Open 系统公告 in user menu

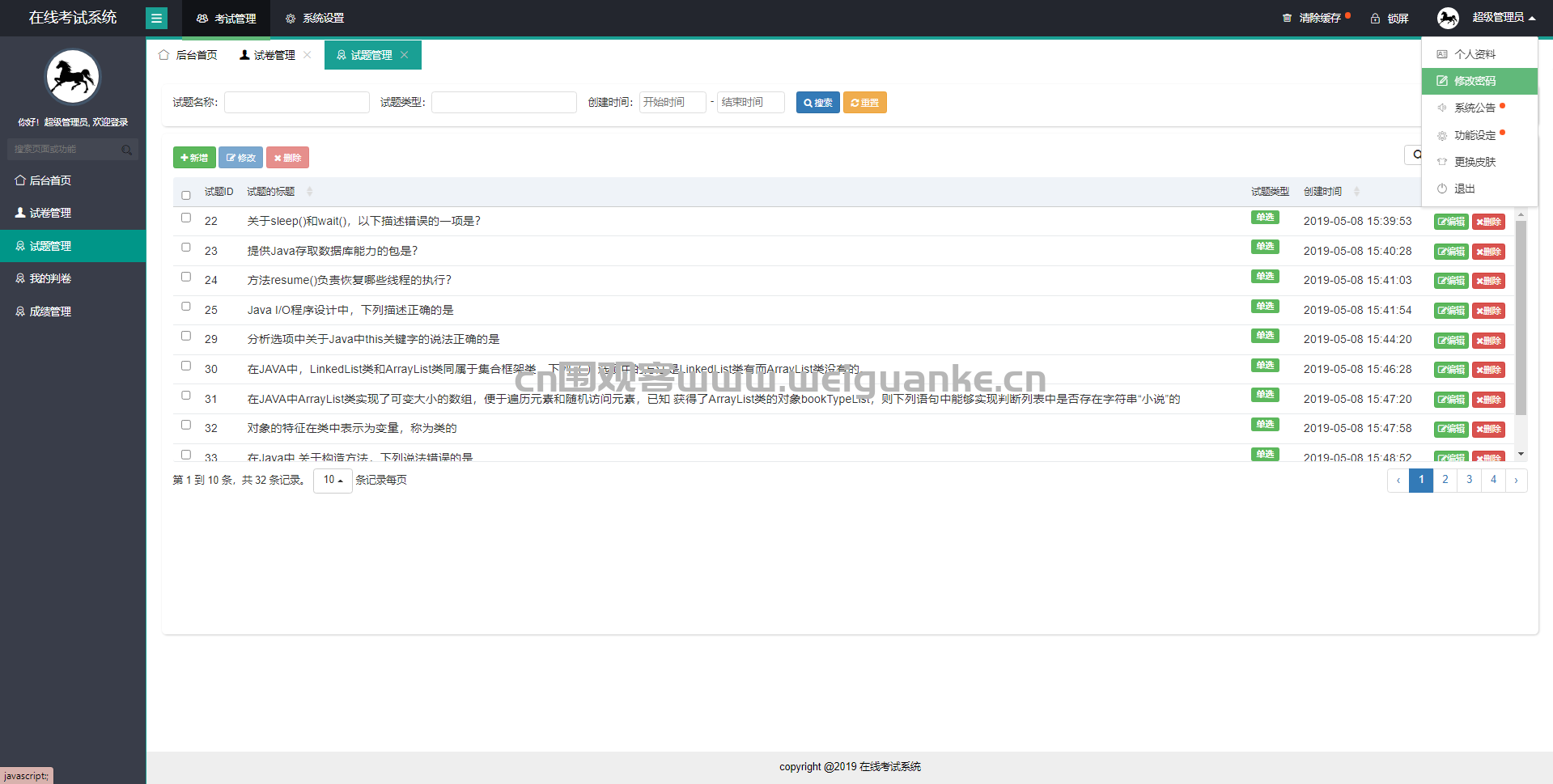[1479, 108]
